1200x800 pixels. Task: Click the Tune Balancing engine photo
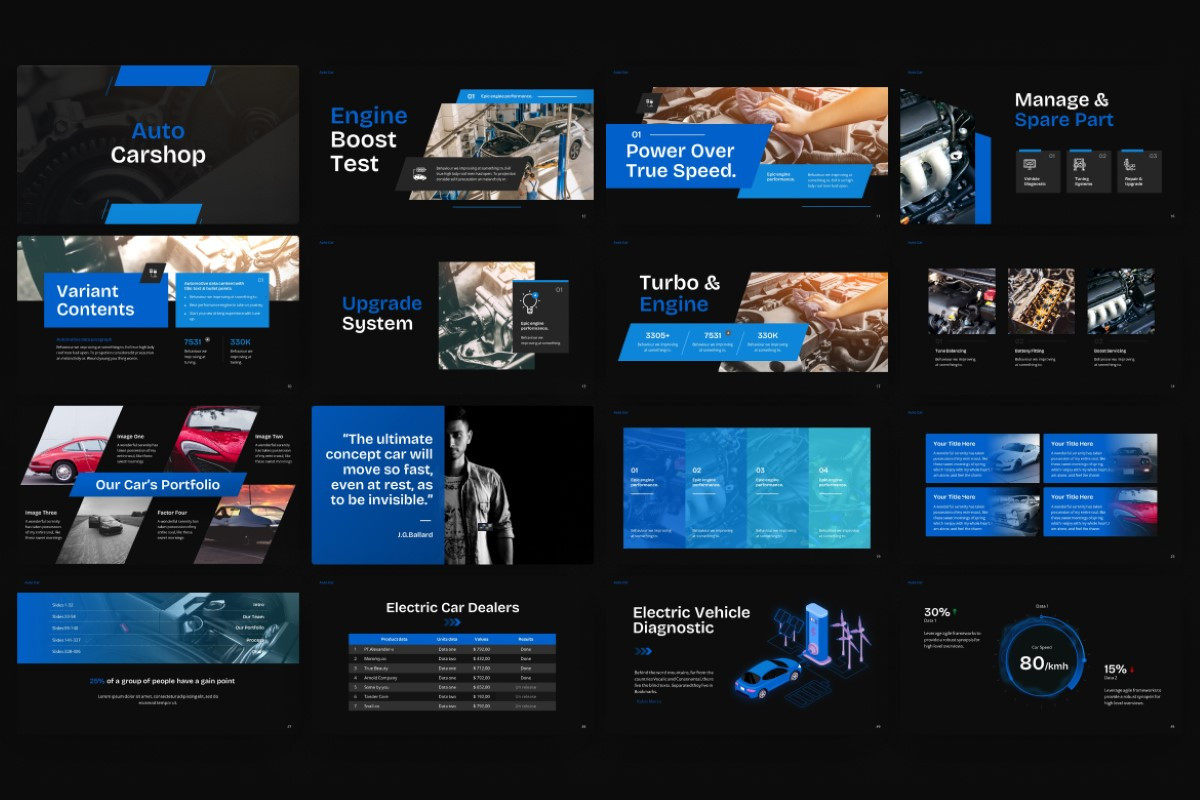[961, 301]
